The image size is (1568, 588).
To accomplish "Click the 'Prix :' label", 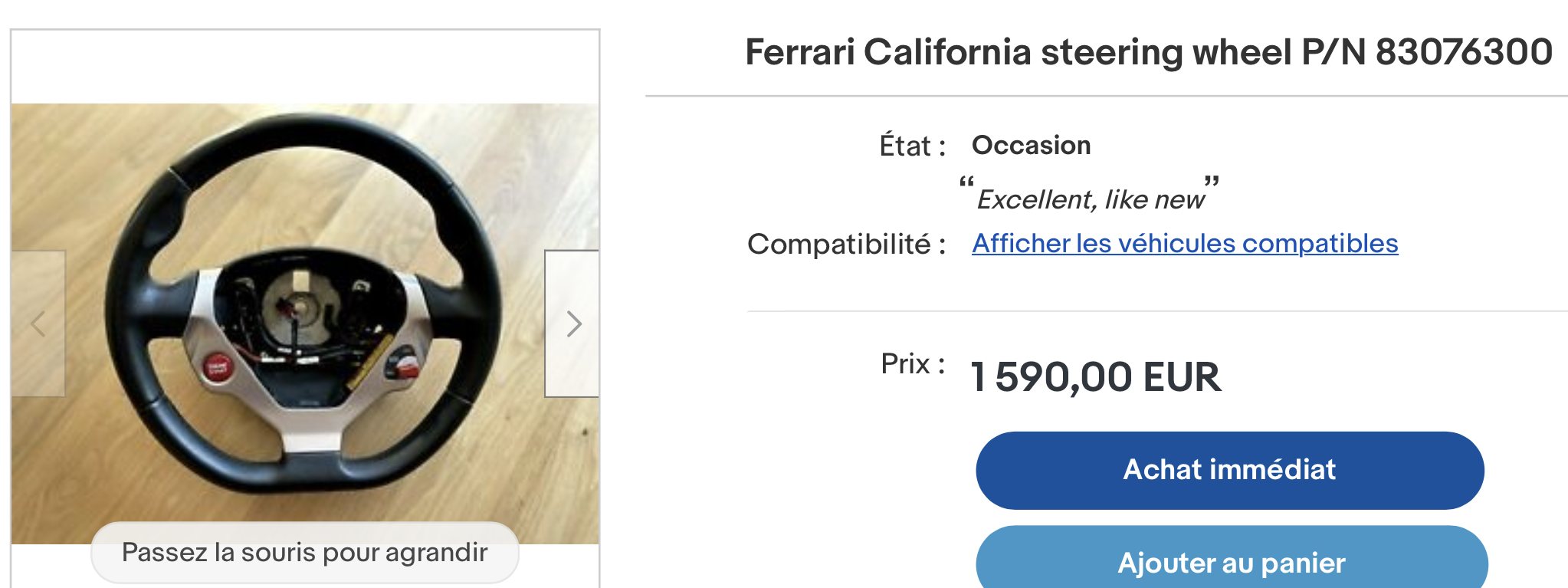I will (912, 364).
